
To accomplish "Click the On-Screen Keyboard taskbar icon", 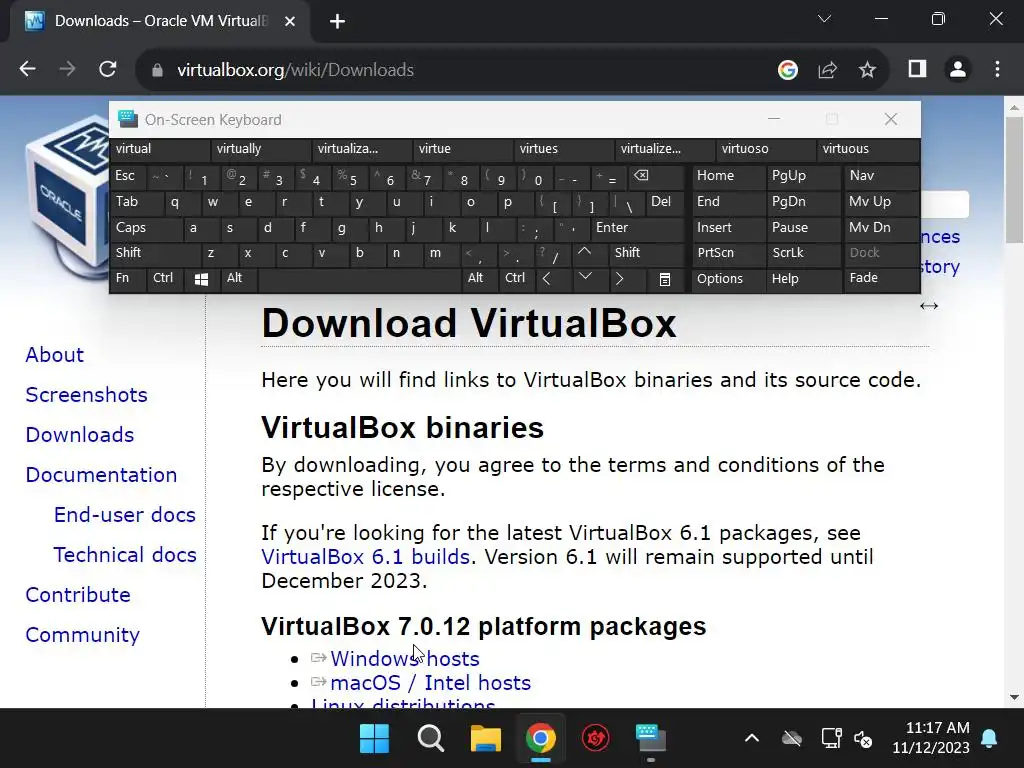I will (x=650, y=739).
